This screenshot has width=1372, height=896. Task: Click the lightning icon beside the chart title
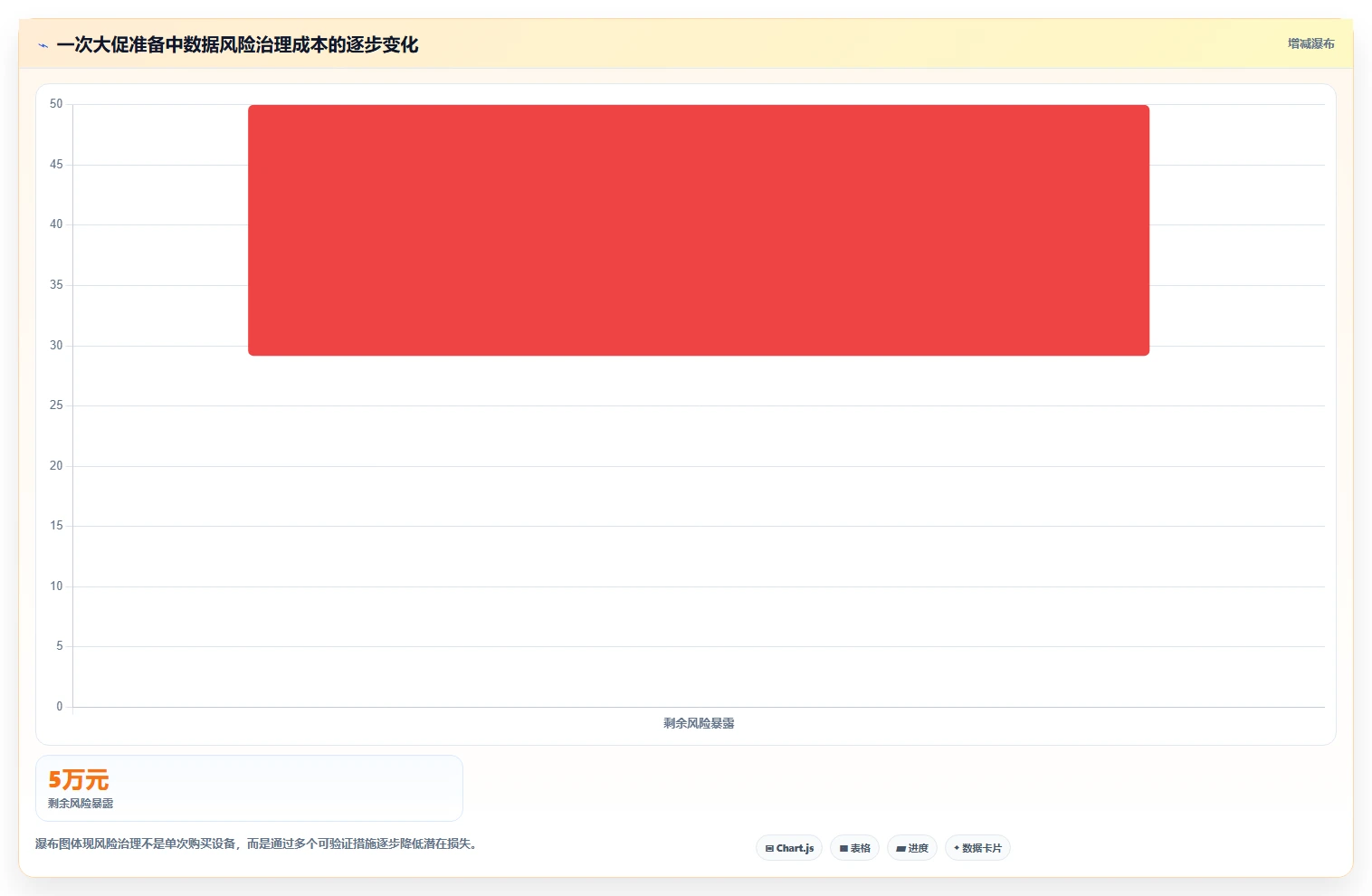[43, 45]
